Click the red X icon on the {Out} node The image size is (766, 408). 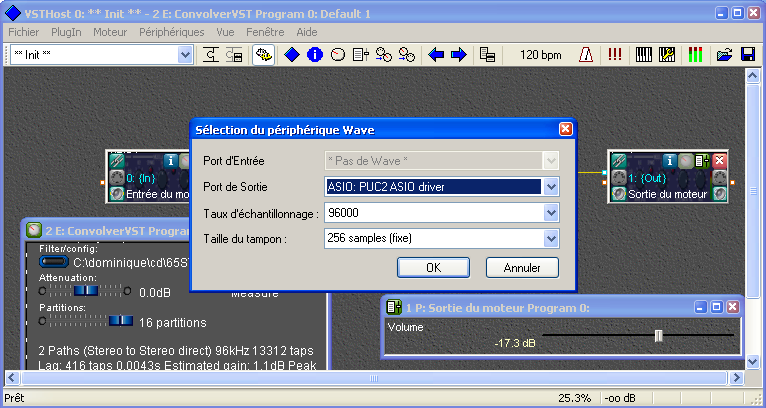(x=719, y=160)
